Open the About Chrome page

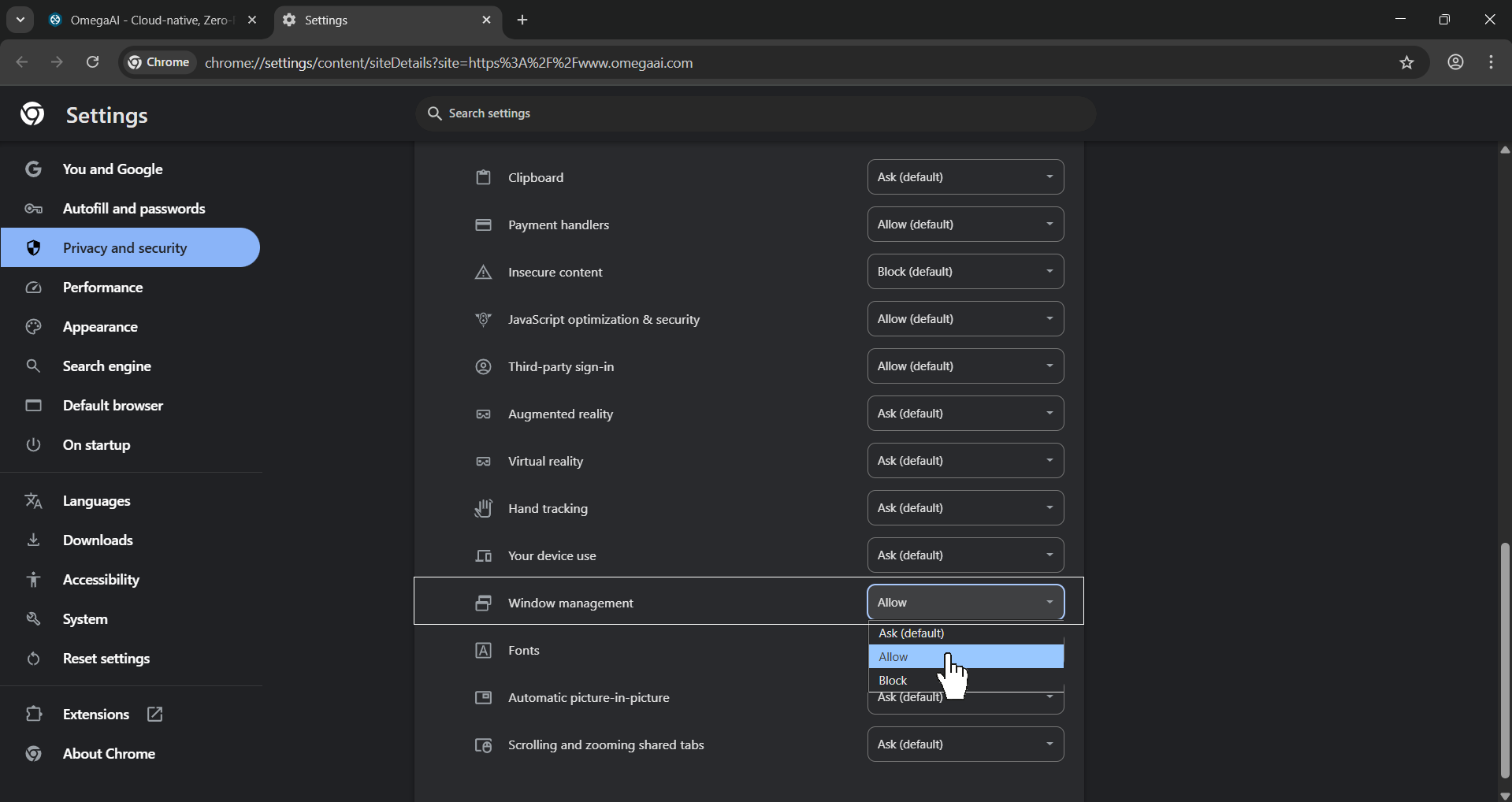click(109, 754)
